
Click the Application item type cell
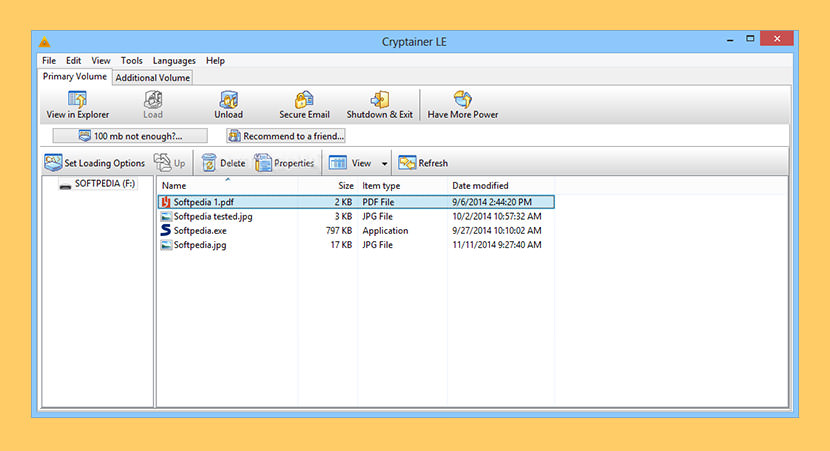click(385, 231)
